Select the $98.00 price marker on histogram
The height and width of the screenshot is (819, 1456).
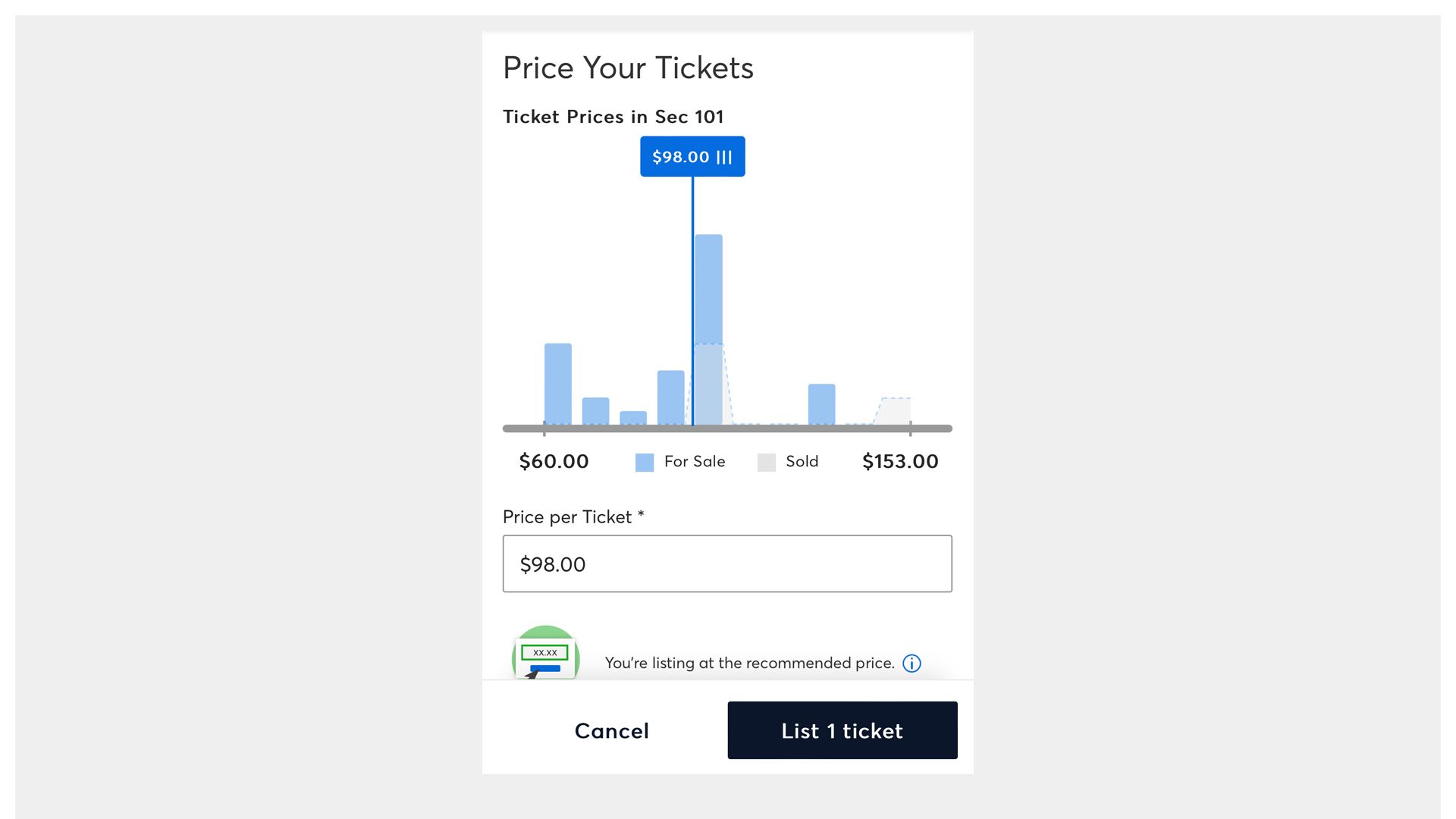[692, 156]
